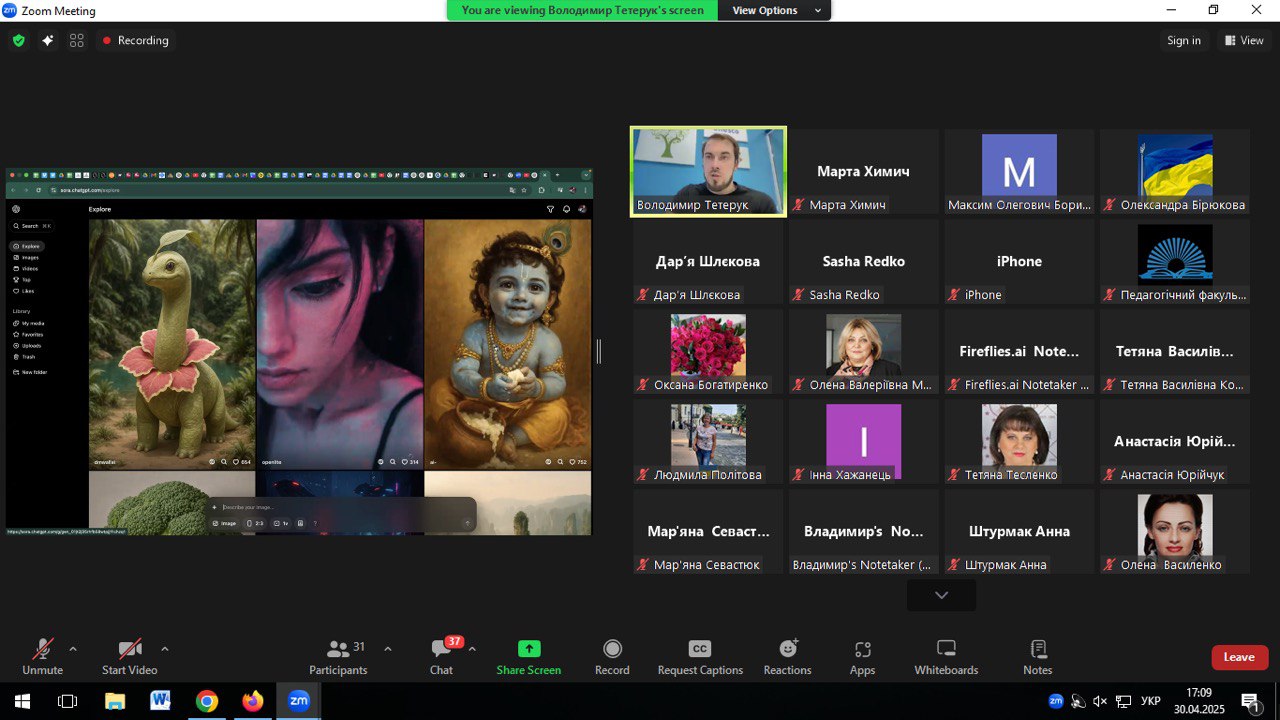Open the green dinosaur flower image
Image resolution: width=1280 pixels, height=720 pixels.
point(172,344)
